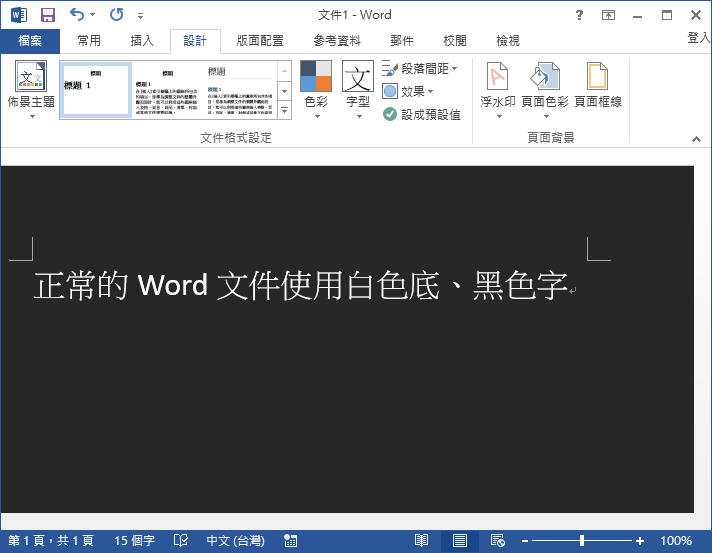Open the 檢視 tab
The width and height of the screenshot is (712, 553).
(x=508, y=41)
